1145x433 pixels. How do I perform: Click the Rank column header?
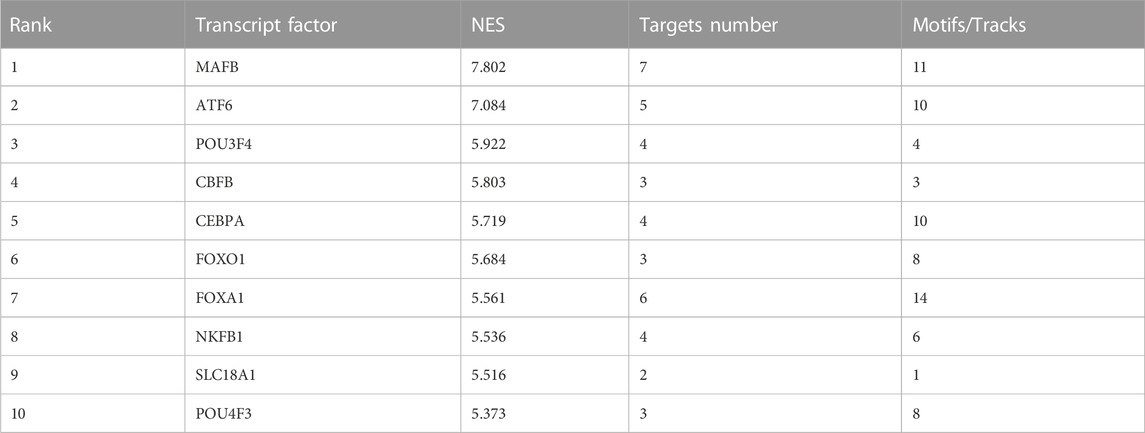92,24
